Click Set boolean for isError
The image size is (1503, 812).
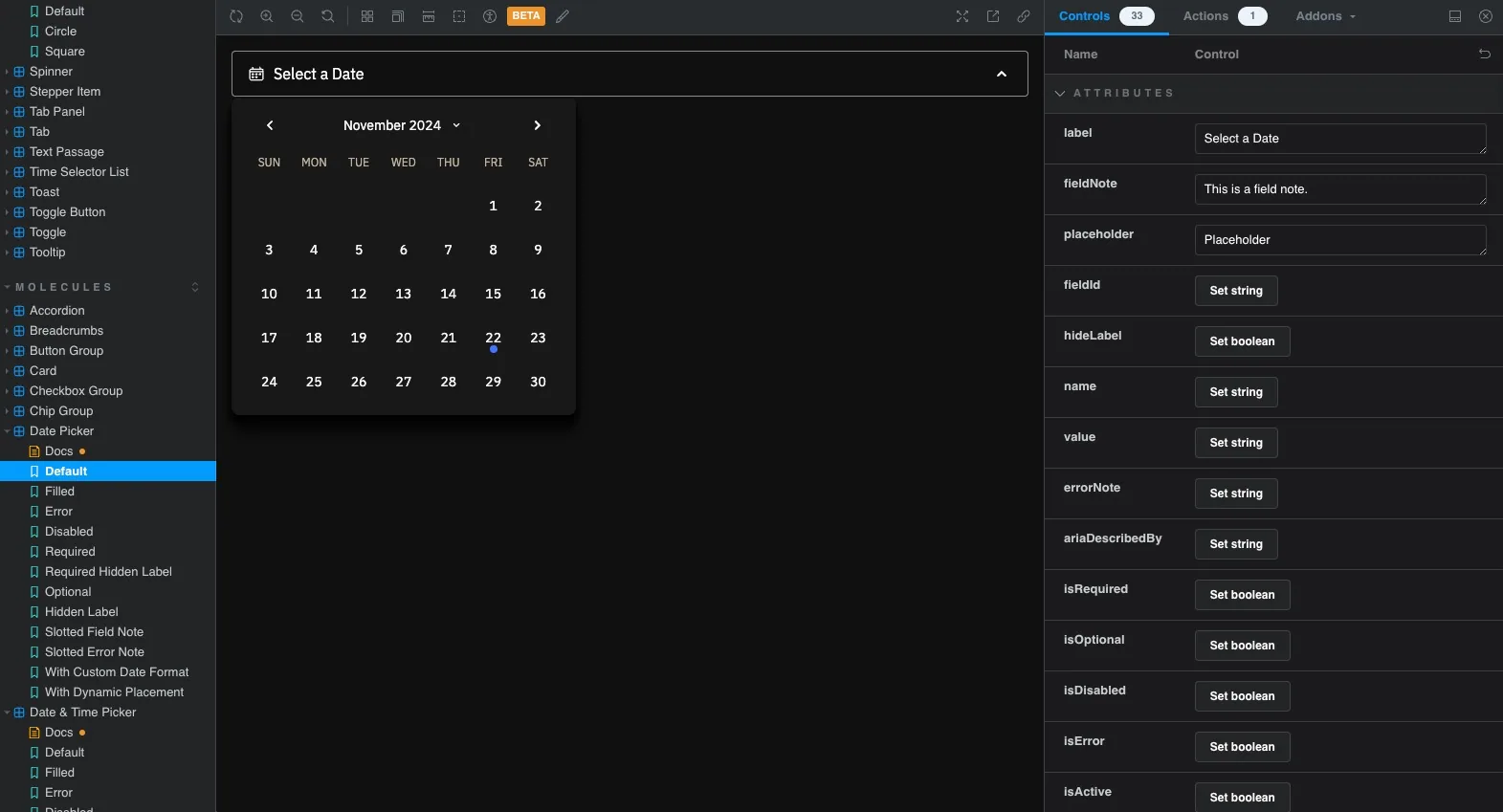1242,747
